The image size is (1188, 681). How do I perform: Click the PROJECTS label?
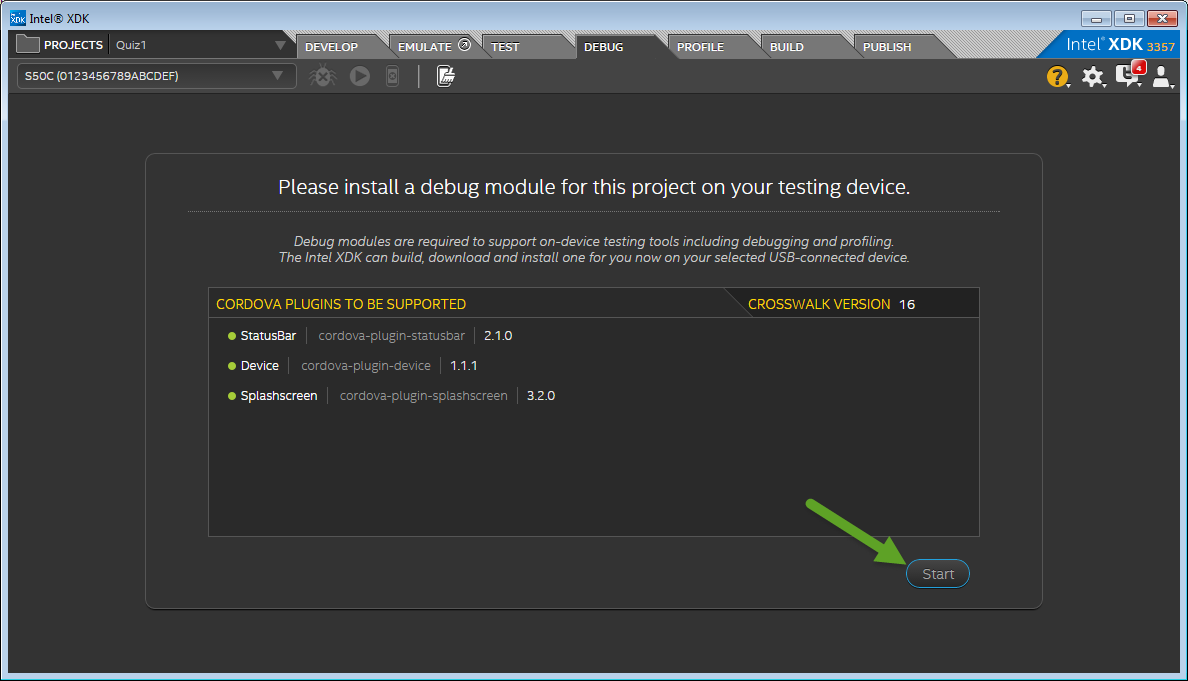[73, 45]
